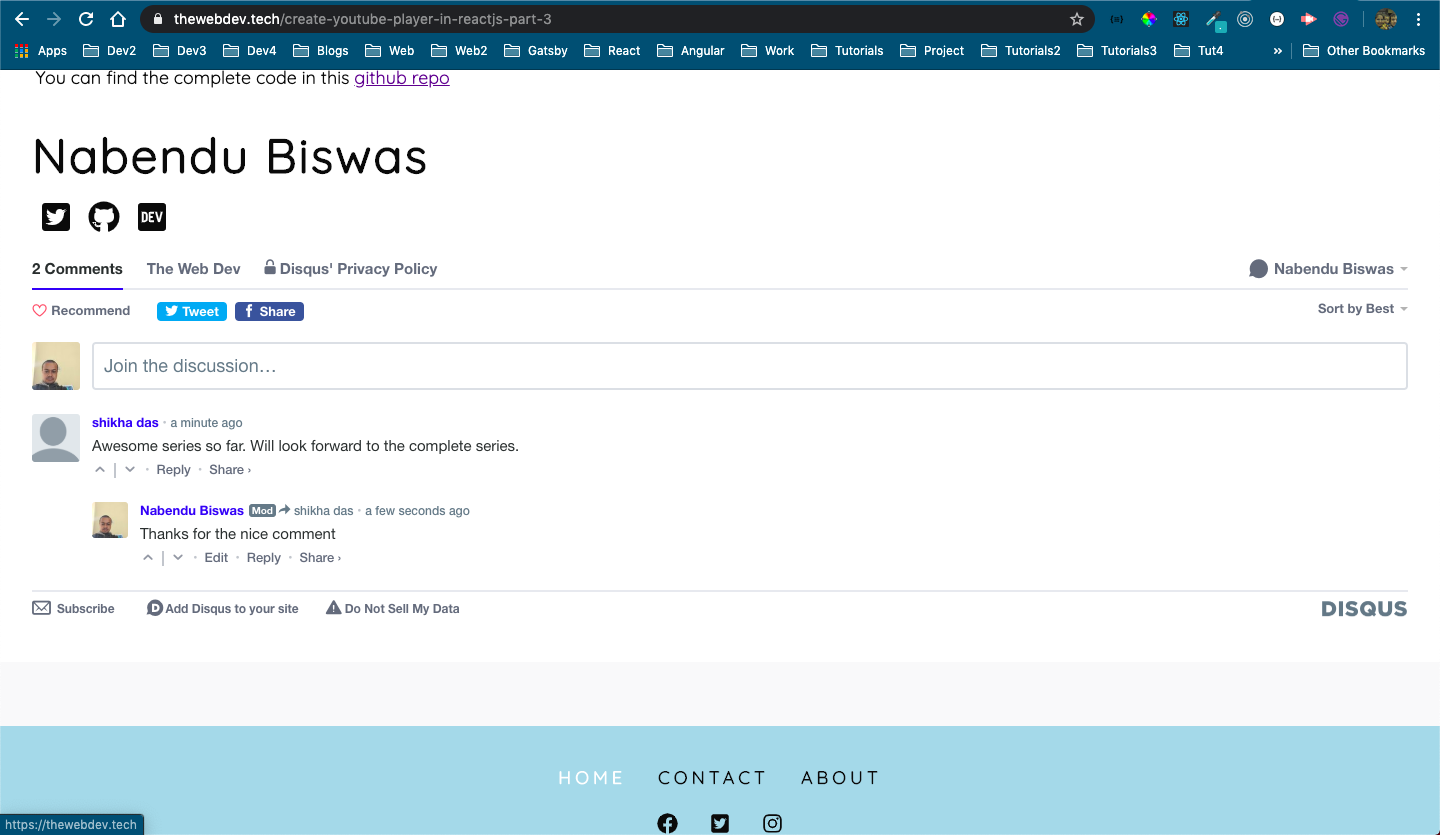Click the React DevTools extension icon
Screen dimensions: 1440x835
1181,19
